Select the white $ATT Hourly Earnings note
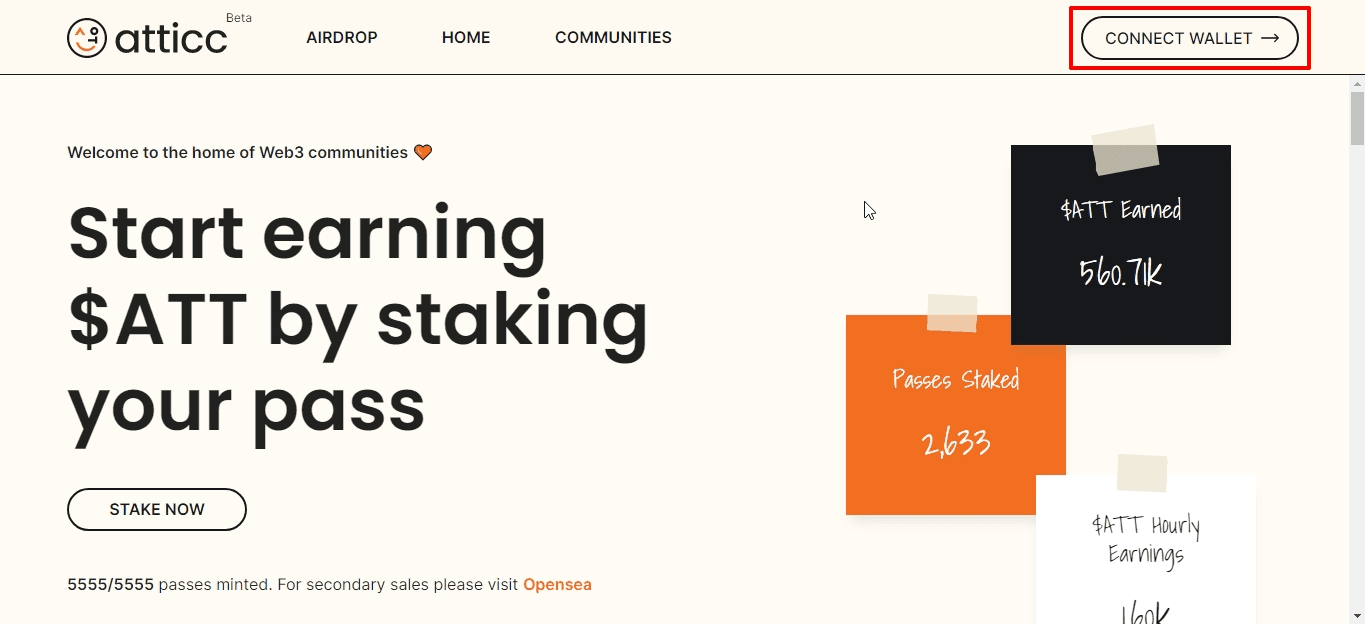 pos(1146,549)
